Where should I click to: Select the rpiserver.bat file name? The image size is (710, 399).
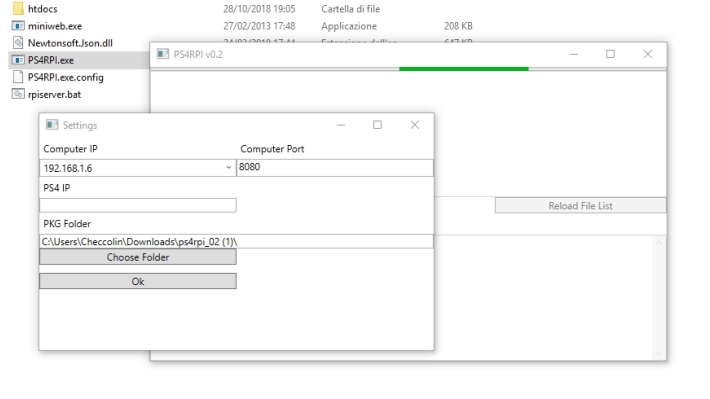pos(54,95)
